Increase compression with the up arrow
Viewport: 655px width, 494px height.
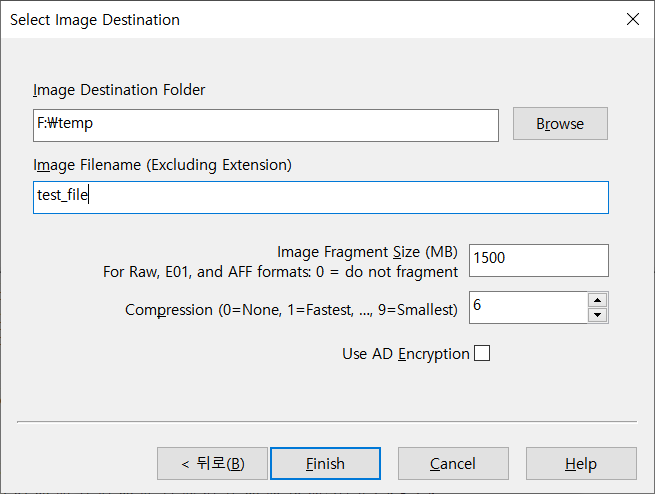pos(598,300)
